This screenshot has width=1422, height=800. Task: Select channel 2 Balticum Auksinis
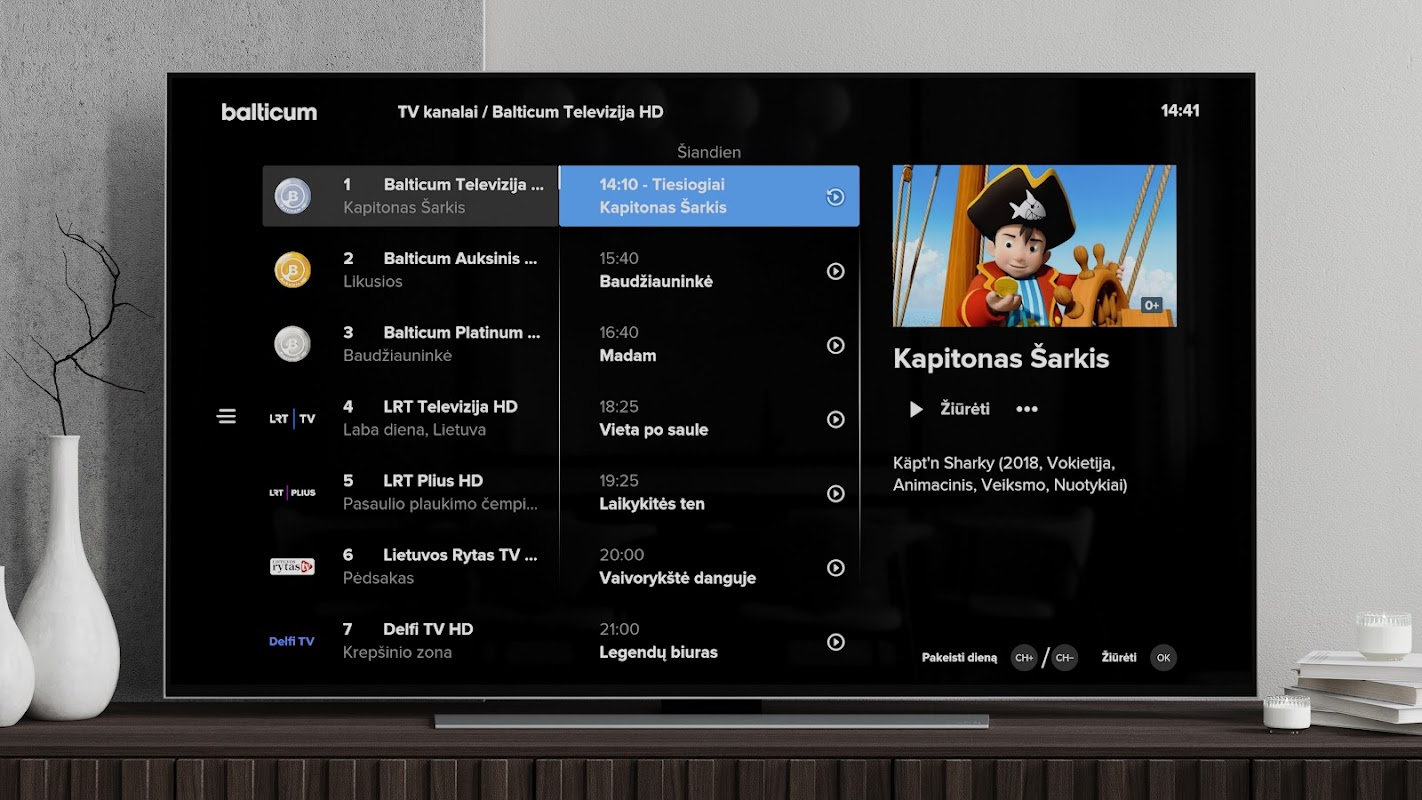coord(410,270)
